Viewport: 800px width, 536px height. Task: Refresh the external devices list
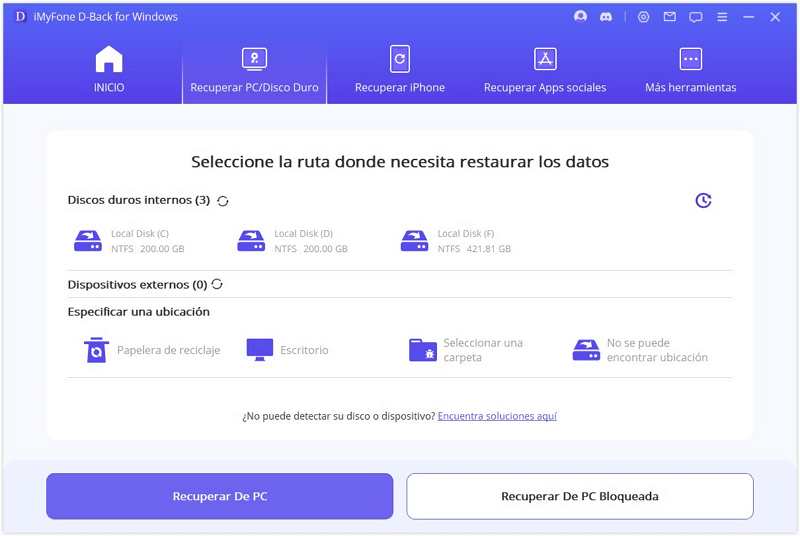click(x=217, y=285)
